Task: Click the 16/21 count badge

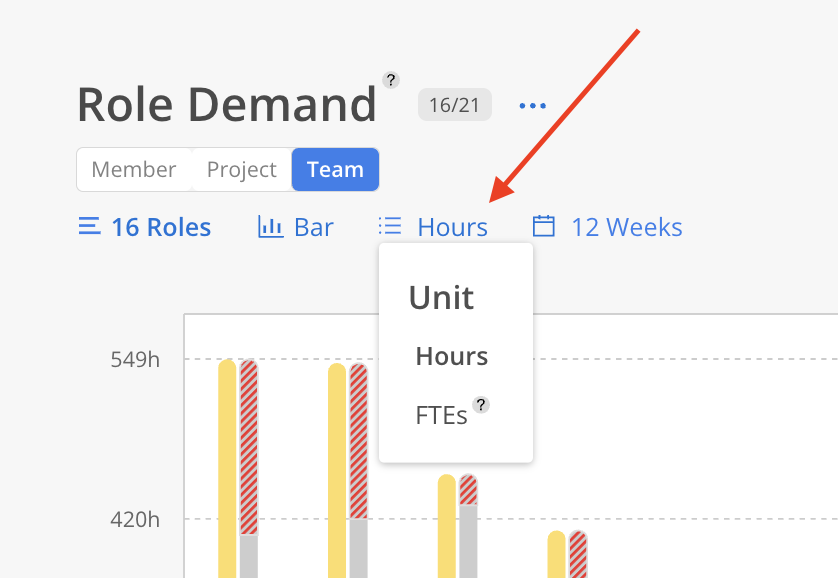Action: click(x=454, y=105)
